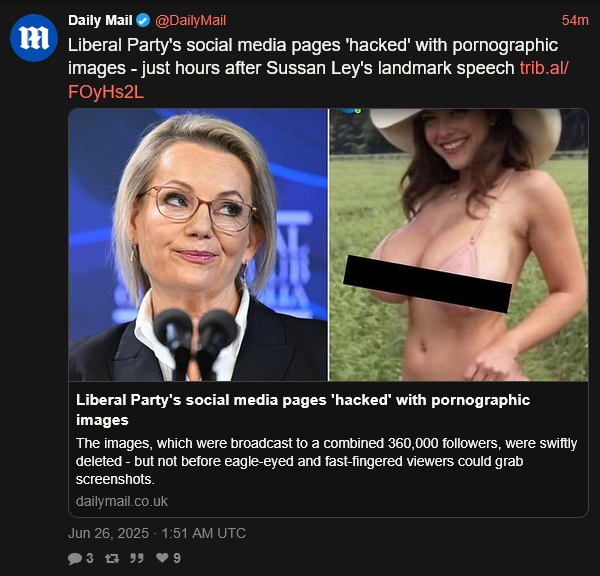Visit the @DailyMail handle link
The height and width of the screenshot is (576, 600).
(x=191, y=20)
